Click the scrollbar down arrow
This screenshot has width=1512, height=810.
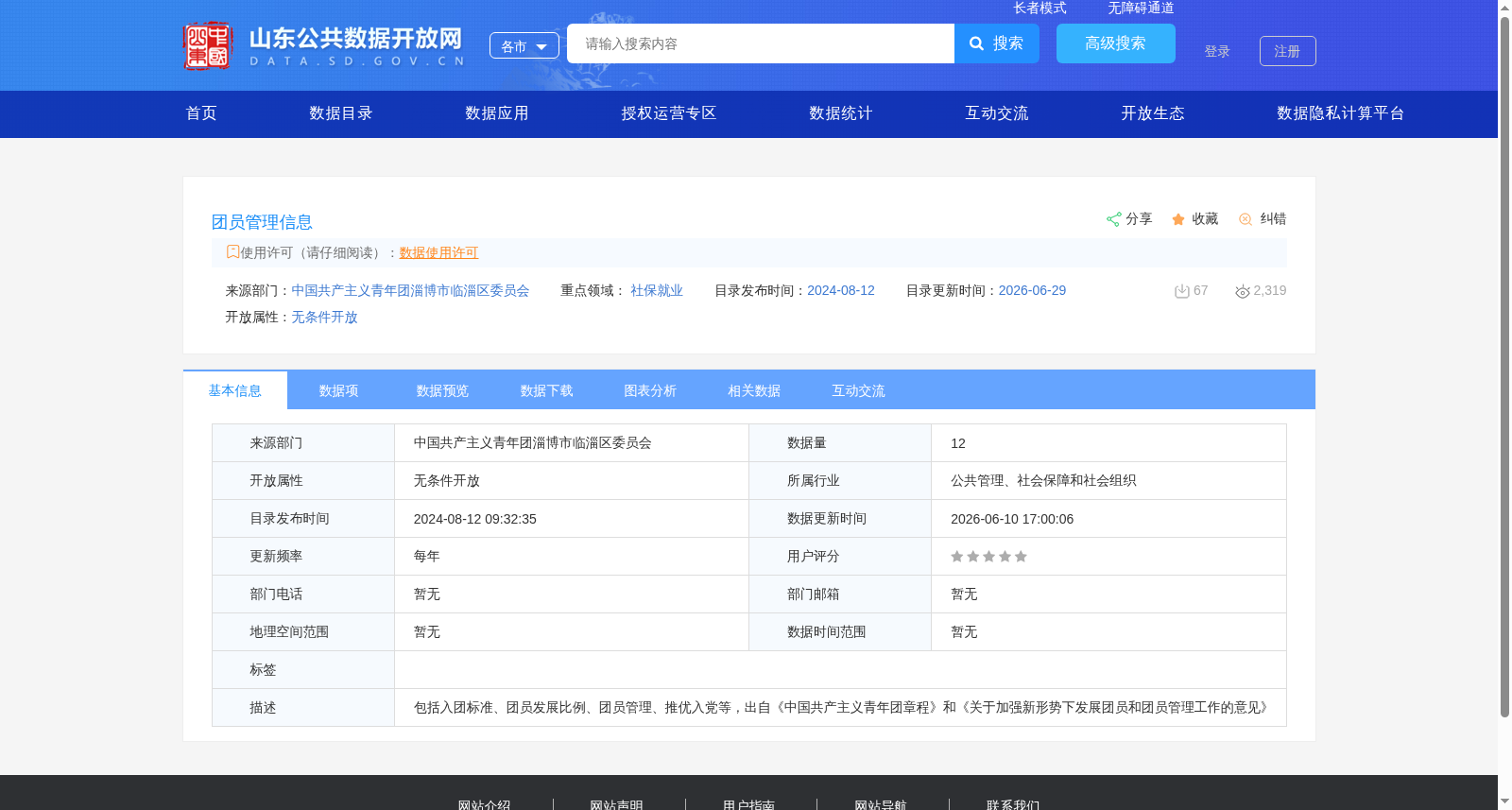(x=1504, y=801)
